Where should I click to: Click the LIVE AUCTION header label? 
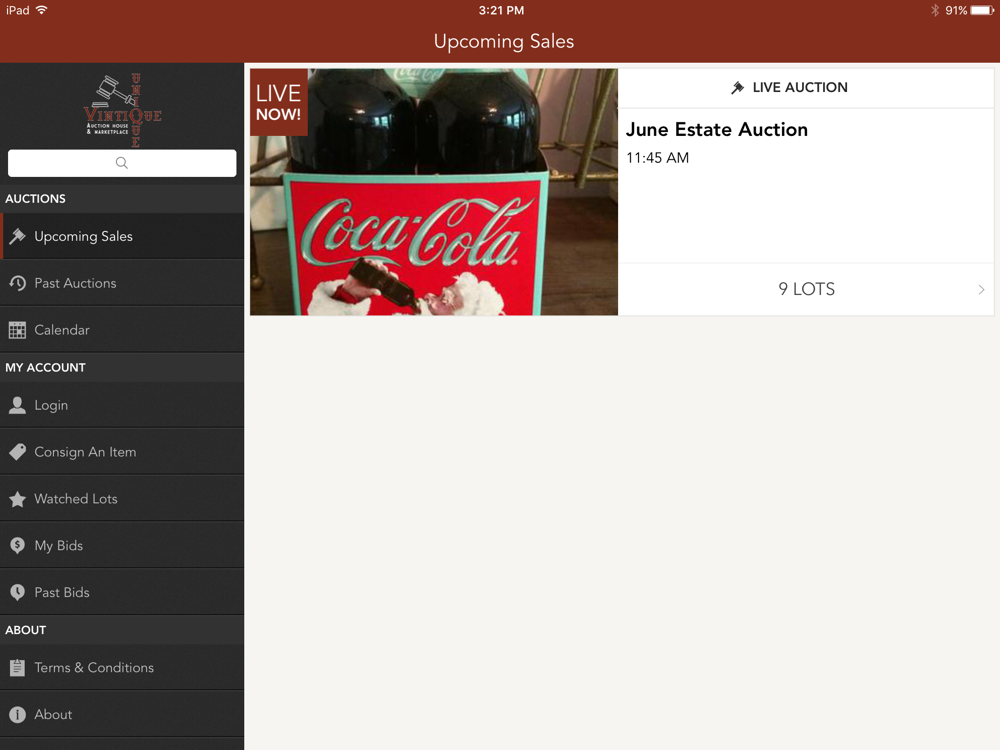click(800, 87)
